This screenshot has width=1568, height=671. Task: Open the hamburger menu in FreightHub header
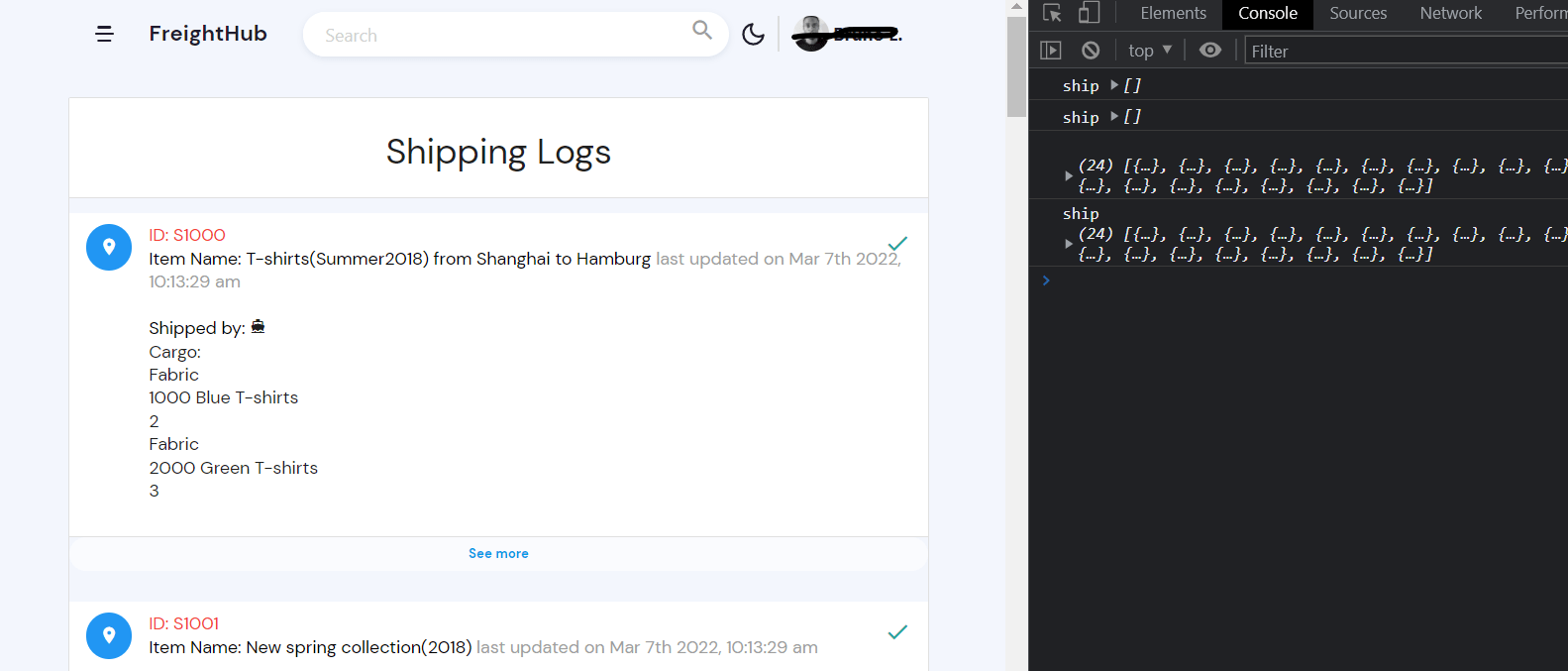104,34
